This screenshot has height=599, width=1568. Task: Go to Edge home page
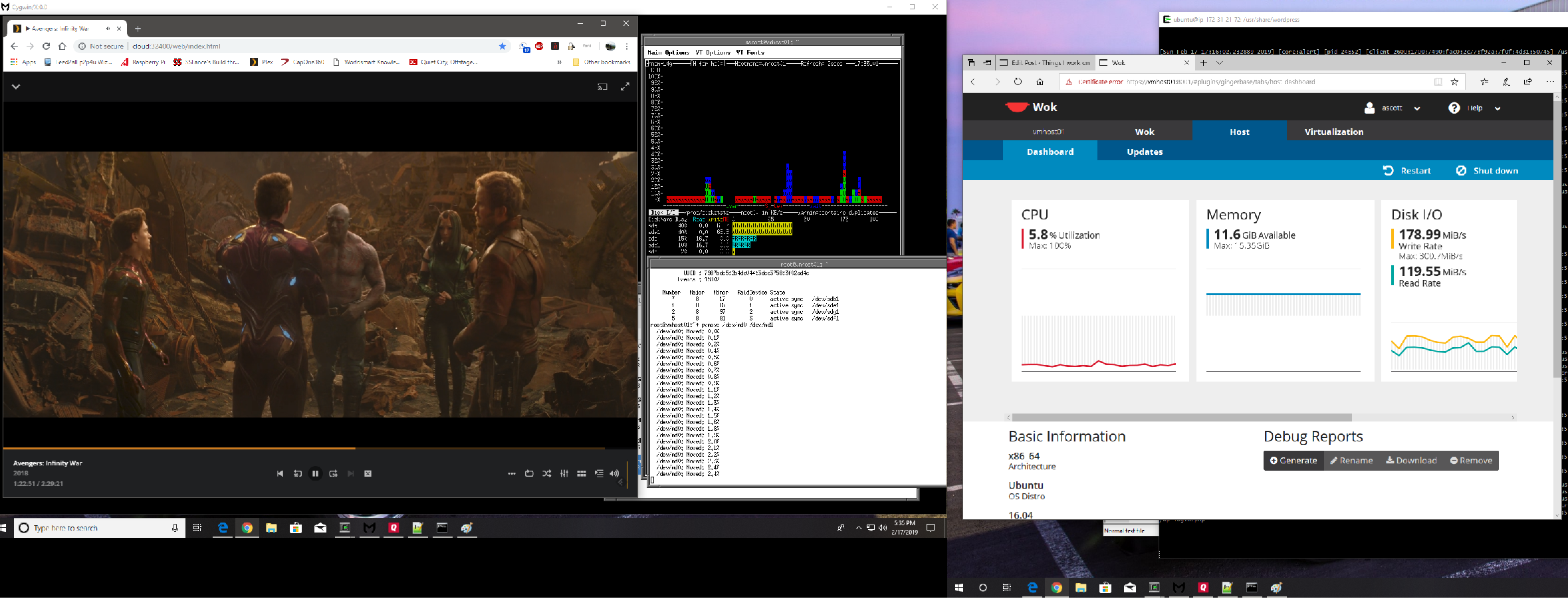tap(1040, 82)
